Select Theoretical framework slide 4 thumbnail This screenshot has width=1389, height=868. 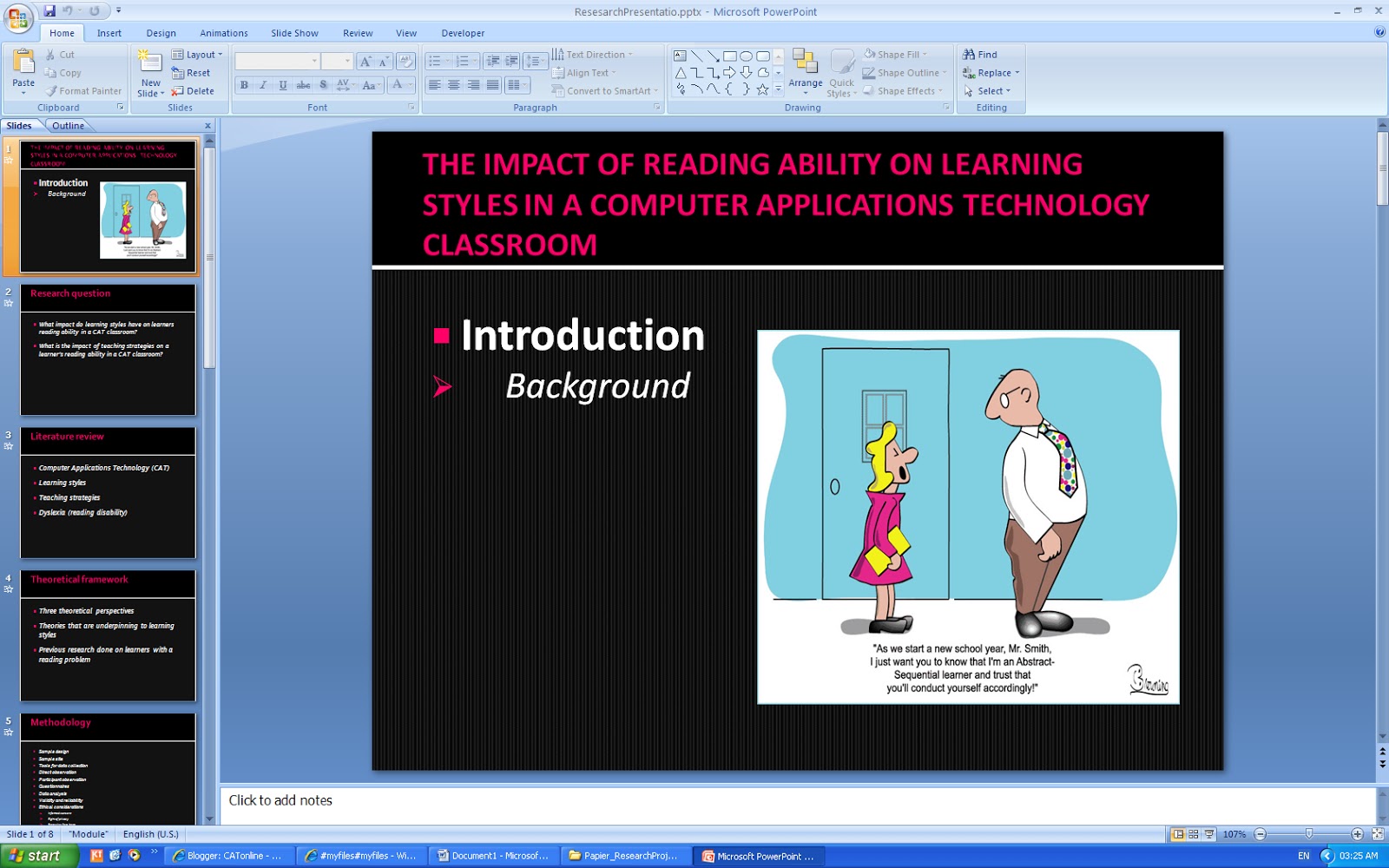tap(108, 635)
